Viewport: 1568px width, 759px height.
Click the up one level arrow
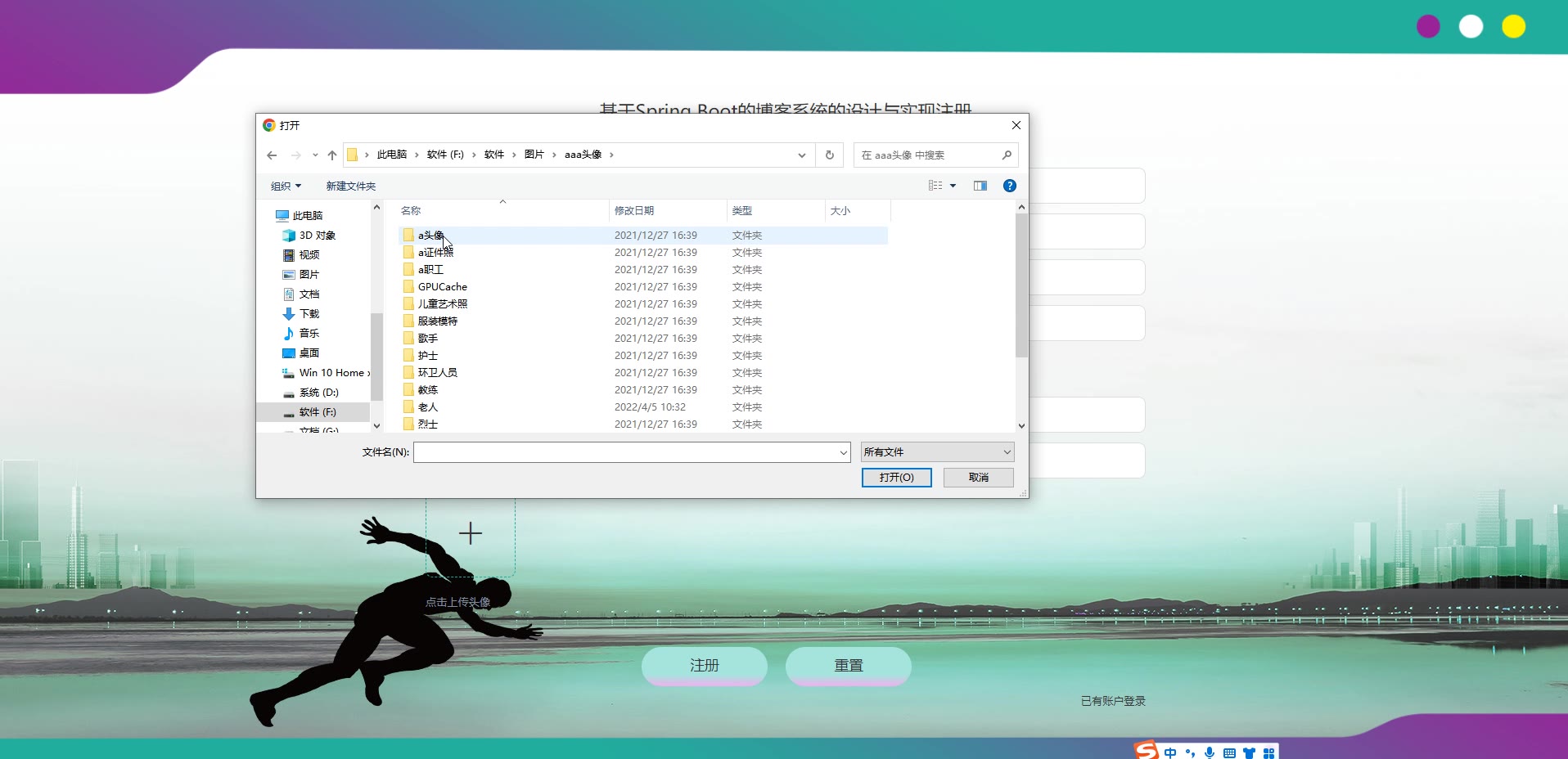pos(332,155)
